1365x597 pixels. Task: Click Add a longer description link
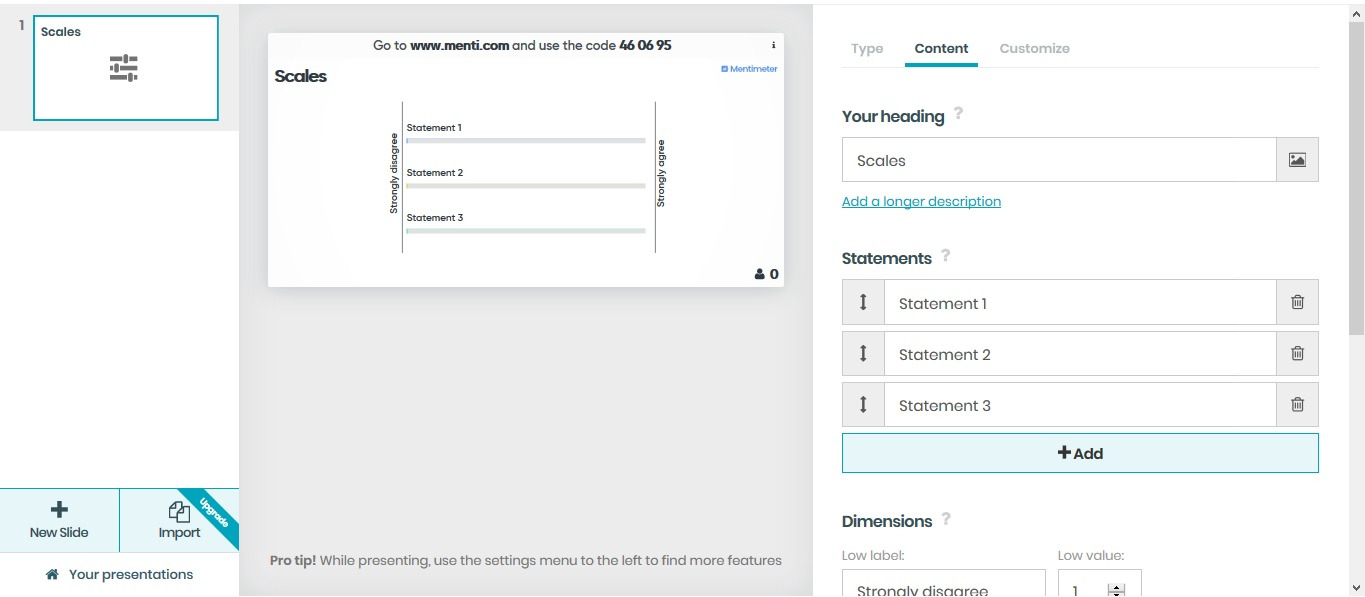[921, 201]
